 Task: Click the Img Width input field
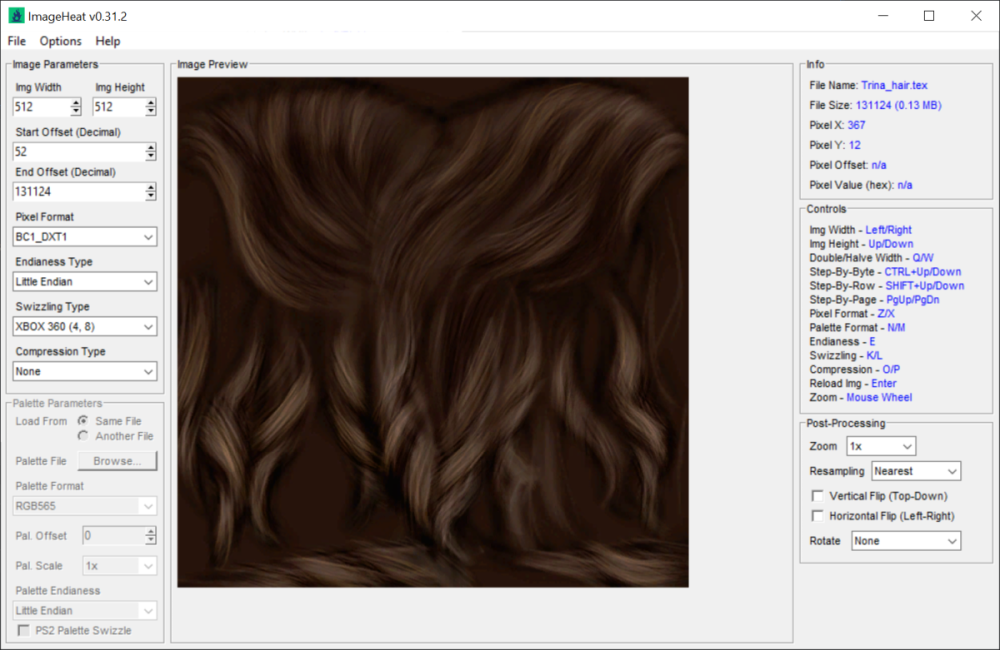(41, 107)
